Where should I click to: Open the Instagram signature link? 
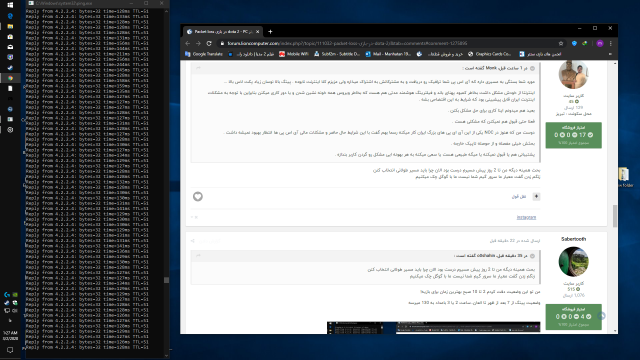pos(526,218)
